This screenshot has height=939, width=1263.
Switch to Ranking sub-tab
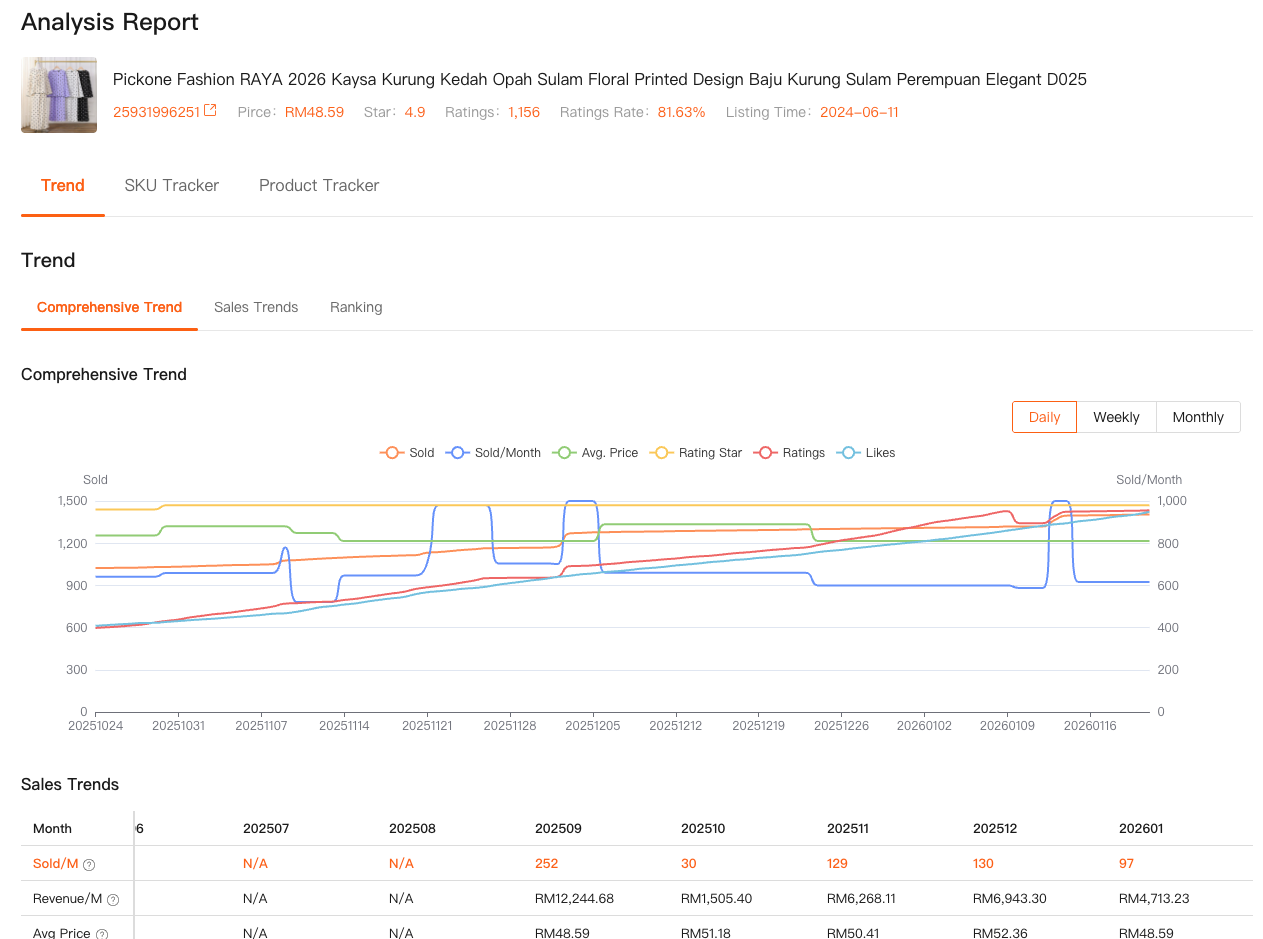click(356, 307)
